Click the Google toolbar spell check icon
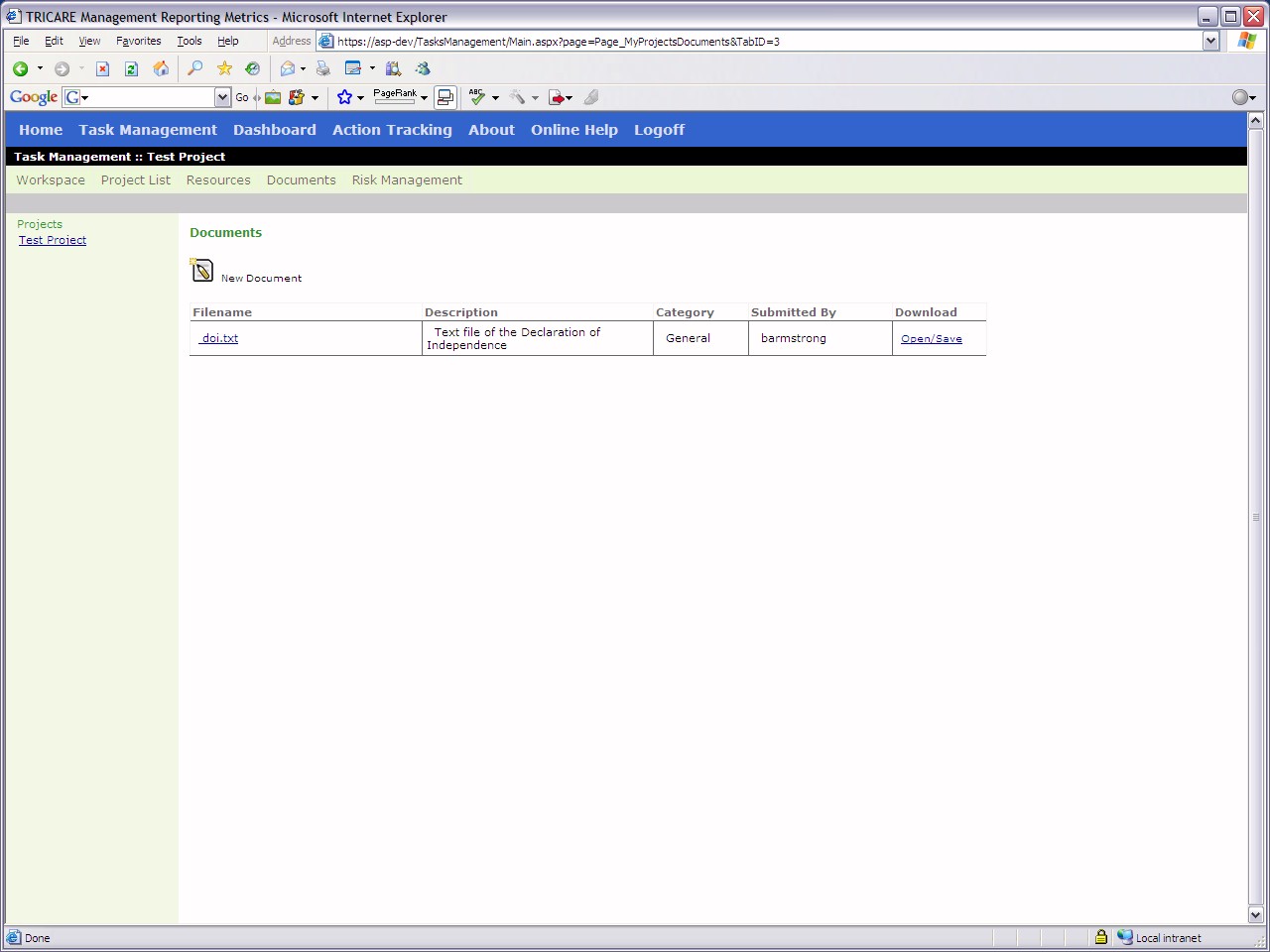The height and width of the screenshot is (952, 1270). tap(477, 97)
